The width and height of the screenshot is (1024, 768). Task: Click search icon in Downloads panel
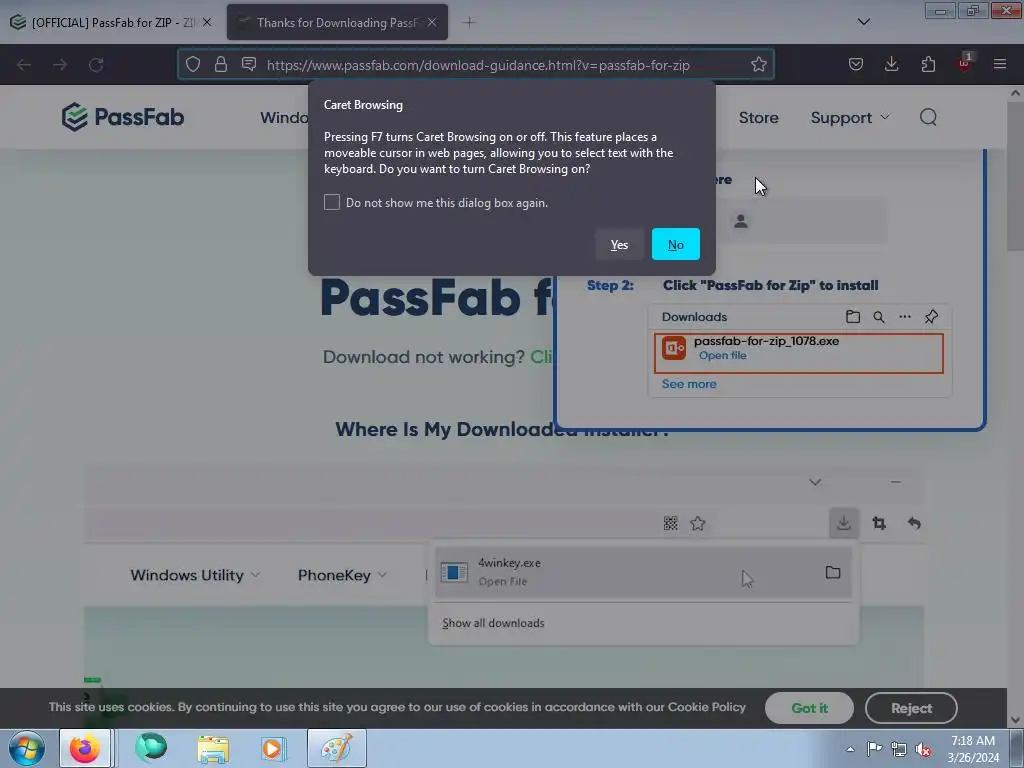pos(879,317)
